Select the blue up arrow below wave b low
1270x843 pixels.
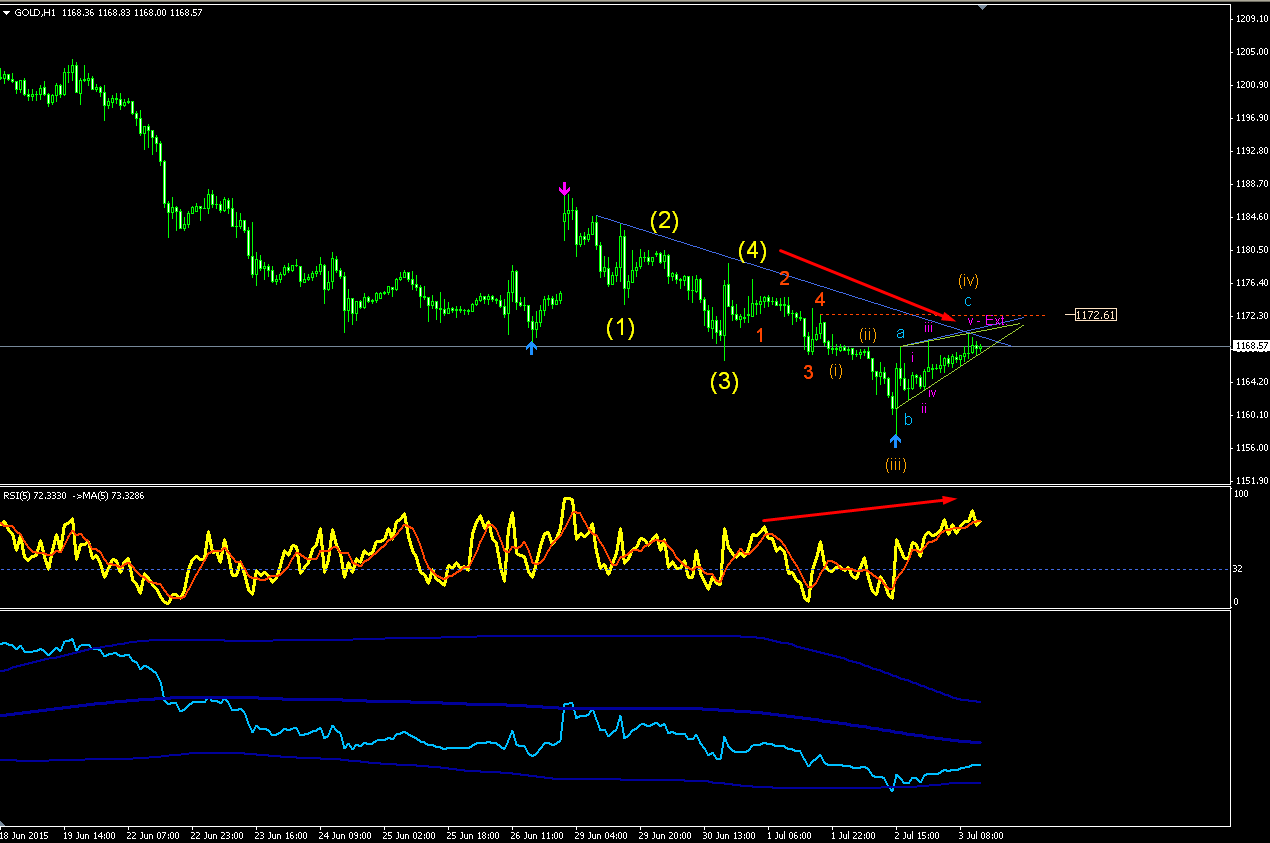896,439
